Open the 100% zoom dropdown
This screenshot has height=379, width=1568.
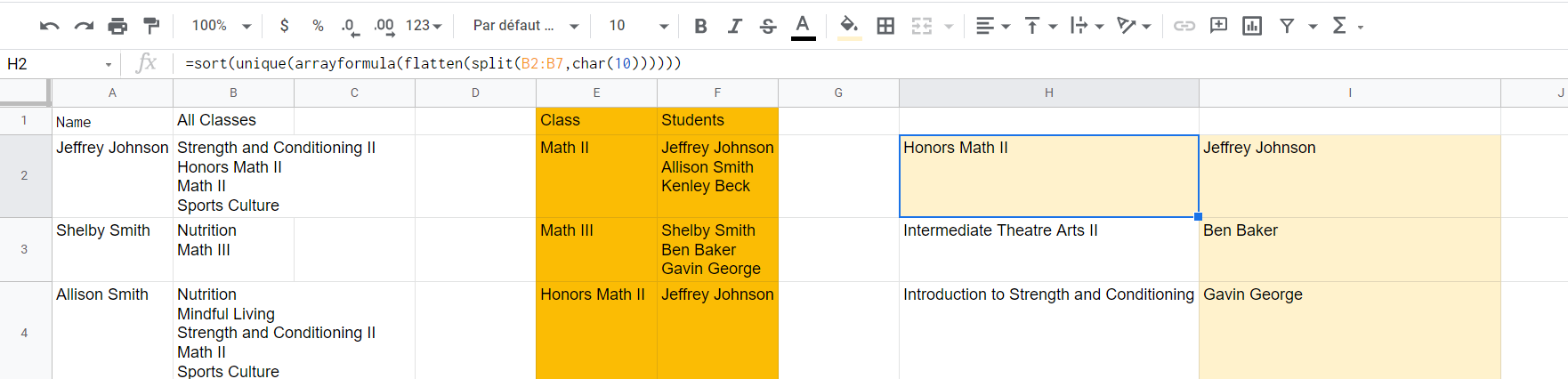[222, 26]
